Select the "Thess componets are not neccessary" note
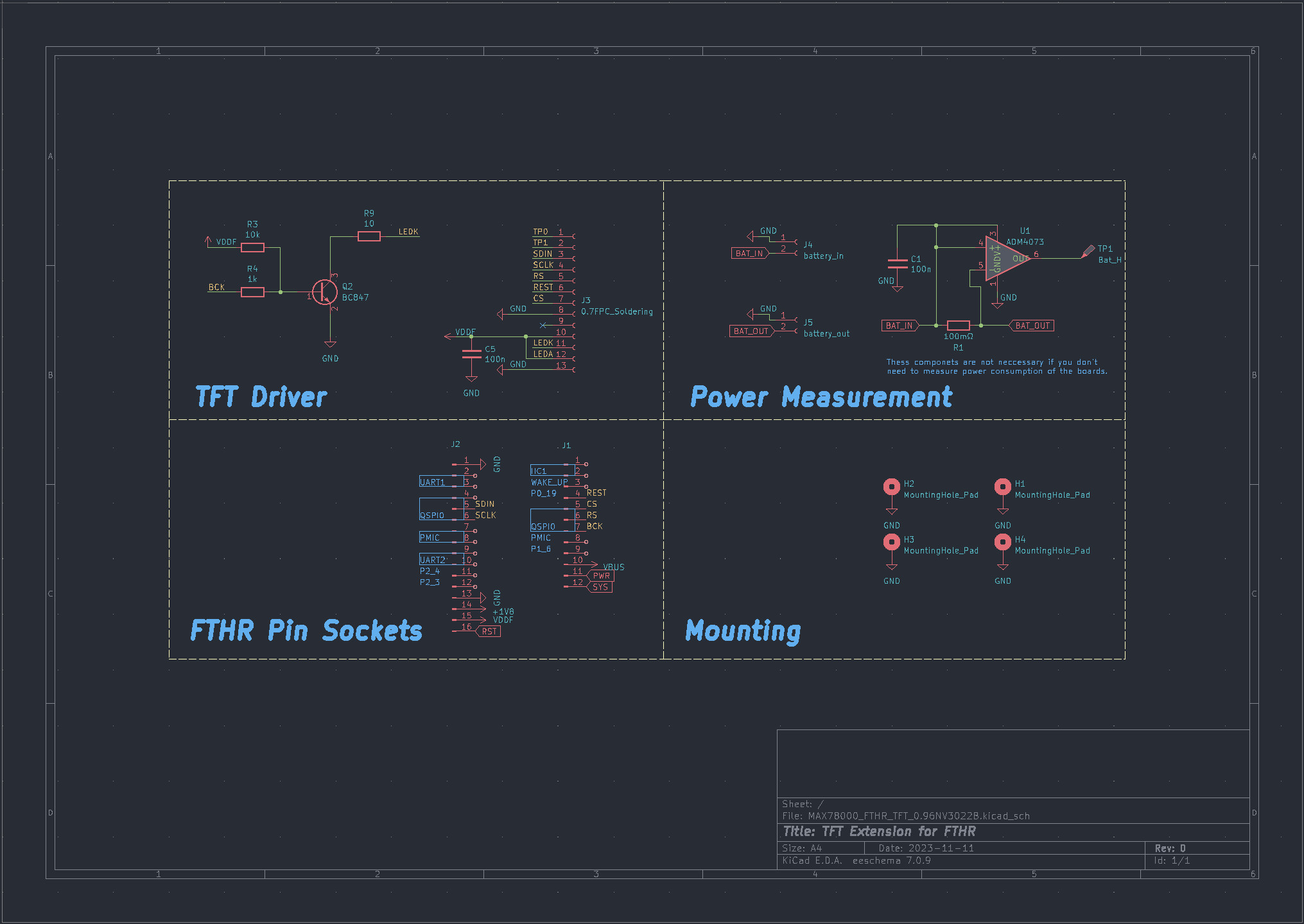The image size is (1304, 924). click(997, 367)
